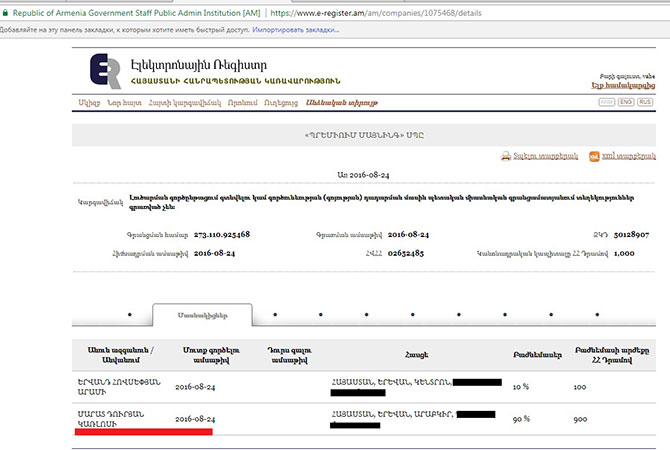This screenshot has height=450, width=670.
Task: Open the bold Անձնական տիրույթ menu item
Action: 342,103
